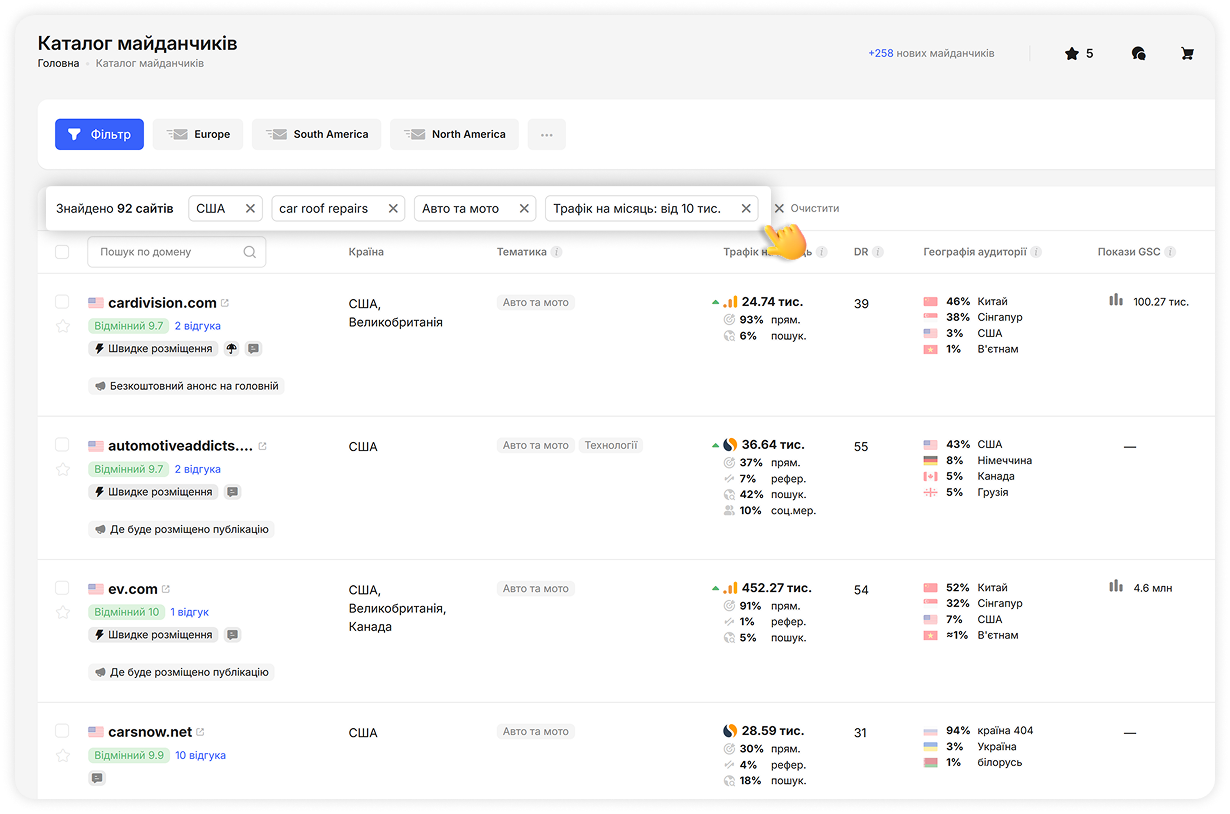Click info icon next to Тематика column

[x=556, y=252]
